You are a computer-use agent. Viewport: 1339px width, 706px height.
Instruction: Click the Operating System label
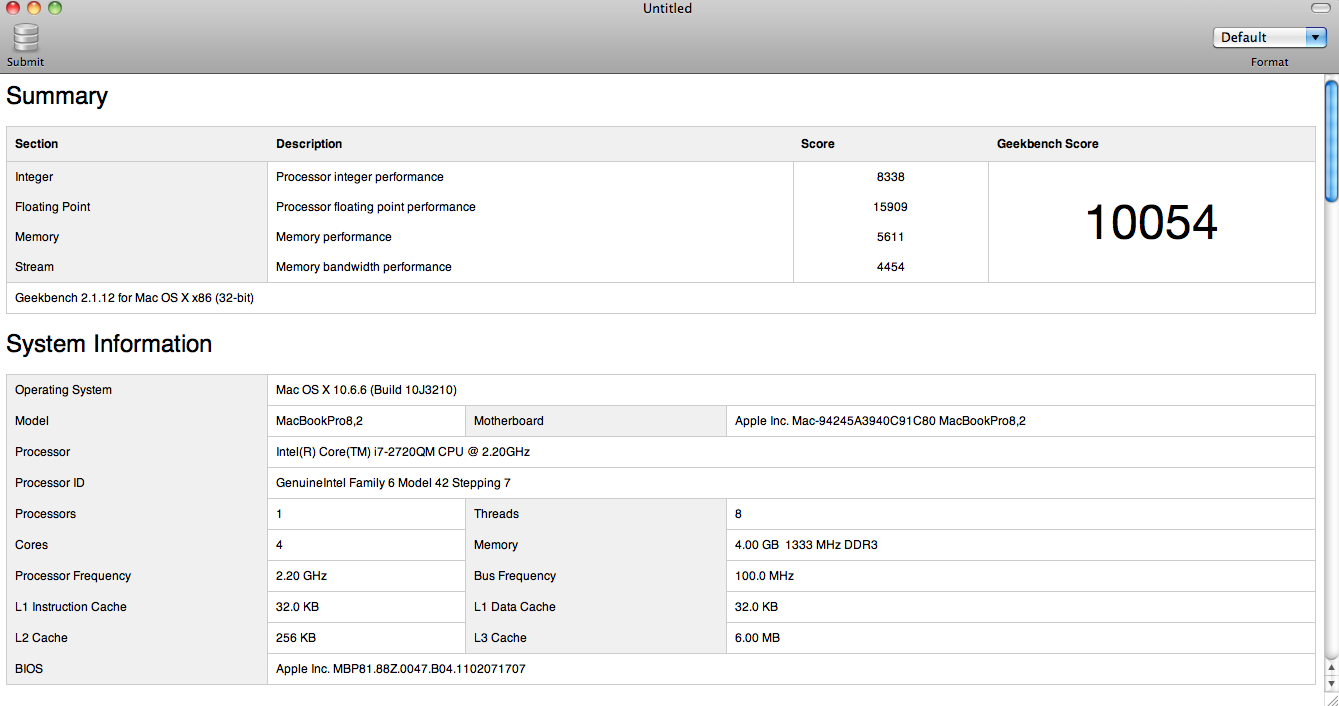pos(63,390)
